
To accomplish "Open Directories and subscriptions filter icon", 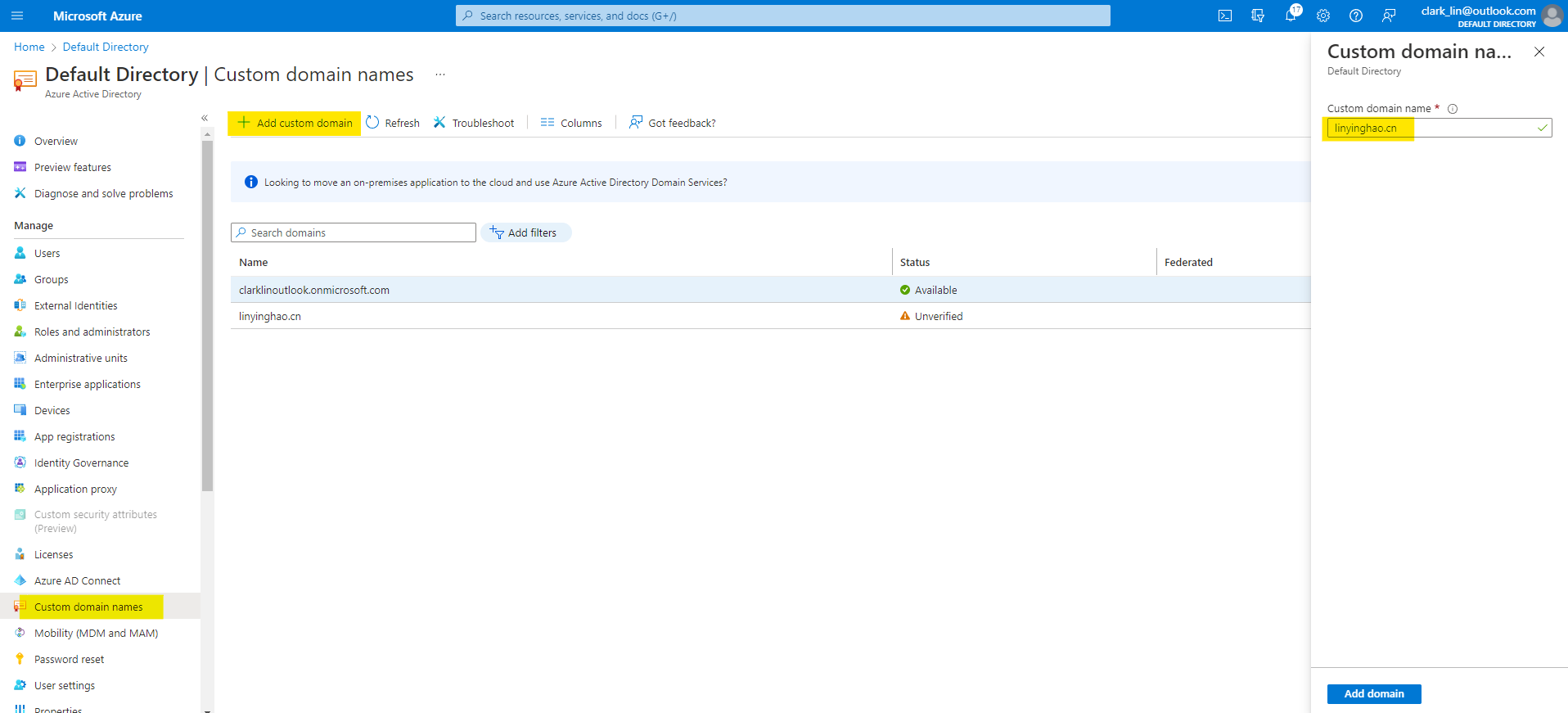I will click(1257, 16).
